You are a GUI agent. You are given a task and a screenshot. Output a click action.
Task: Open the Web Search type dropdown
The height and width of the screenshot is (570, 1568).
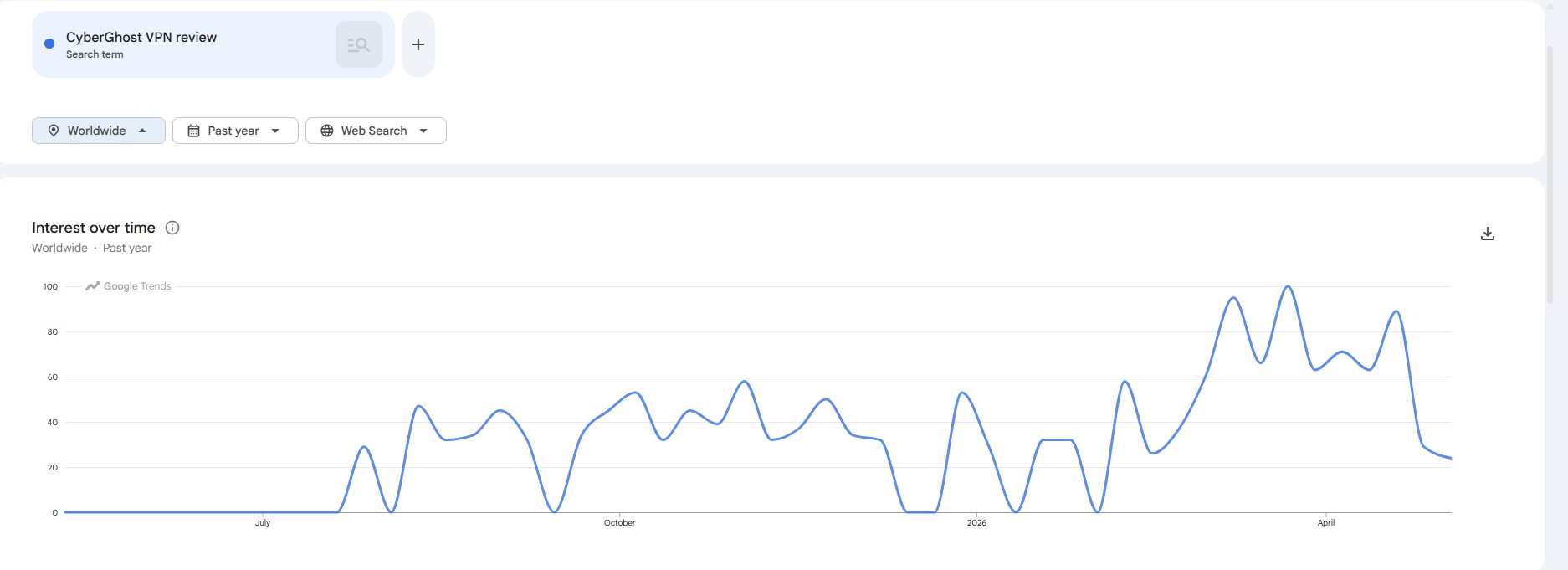376,131
